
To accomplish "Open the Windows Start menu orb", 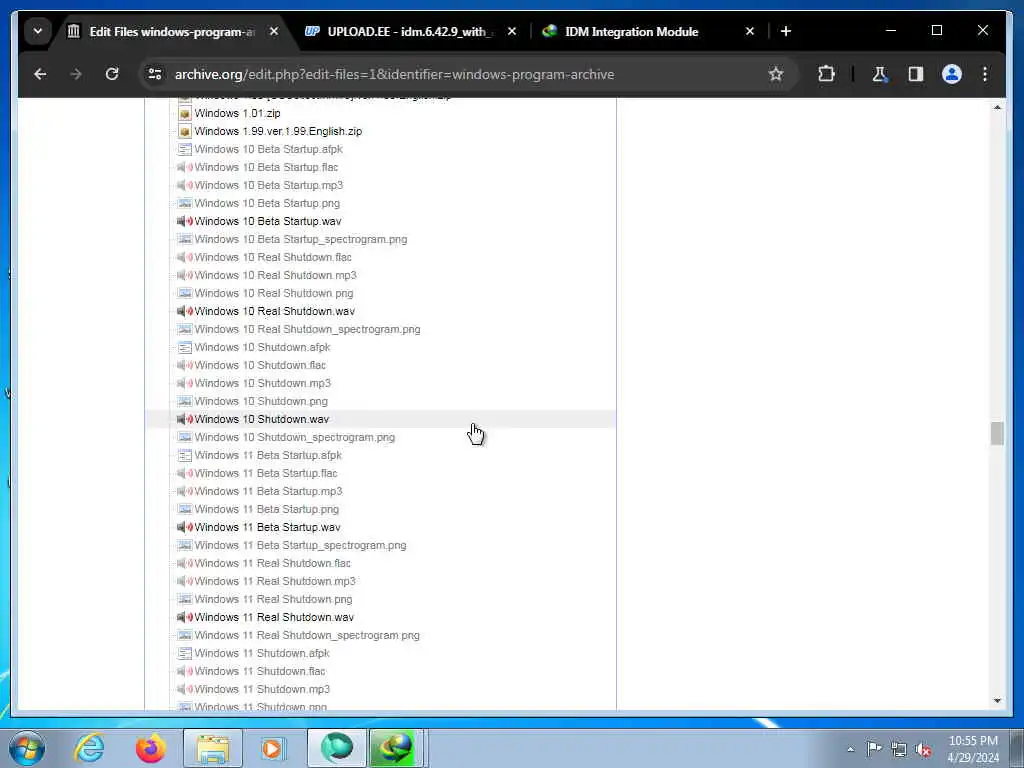I will coord(27,748).
